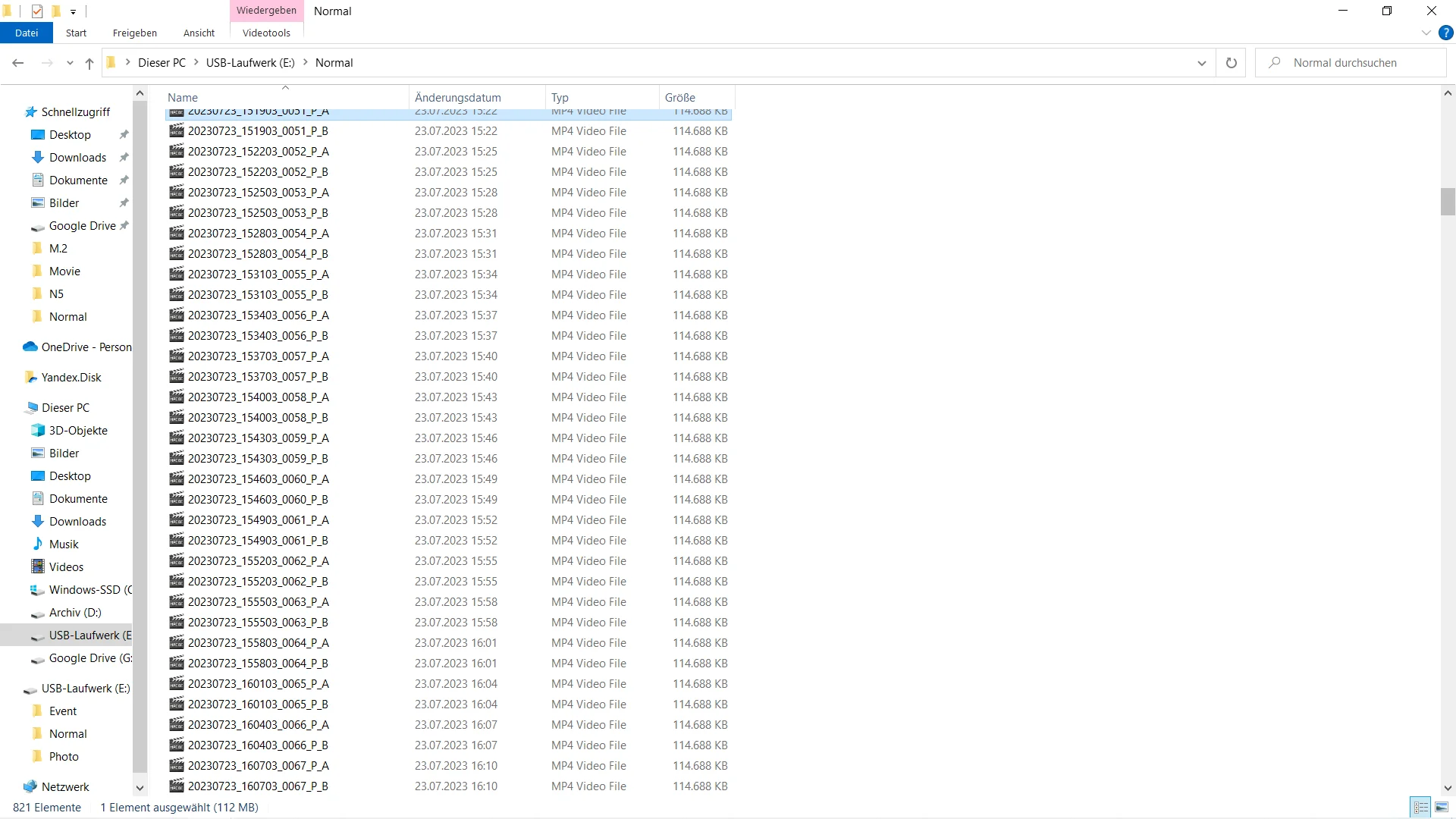Open the Datei menu
The height and width of the screenshot is (819, 1456).
click(x=27, y=33)
